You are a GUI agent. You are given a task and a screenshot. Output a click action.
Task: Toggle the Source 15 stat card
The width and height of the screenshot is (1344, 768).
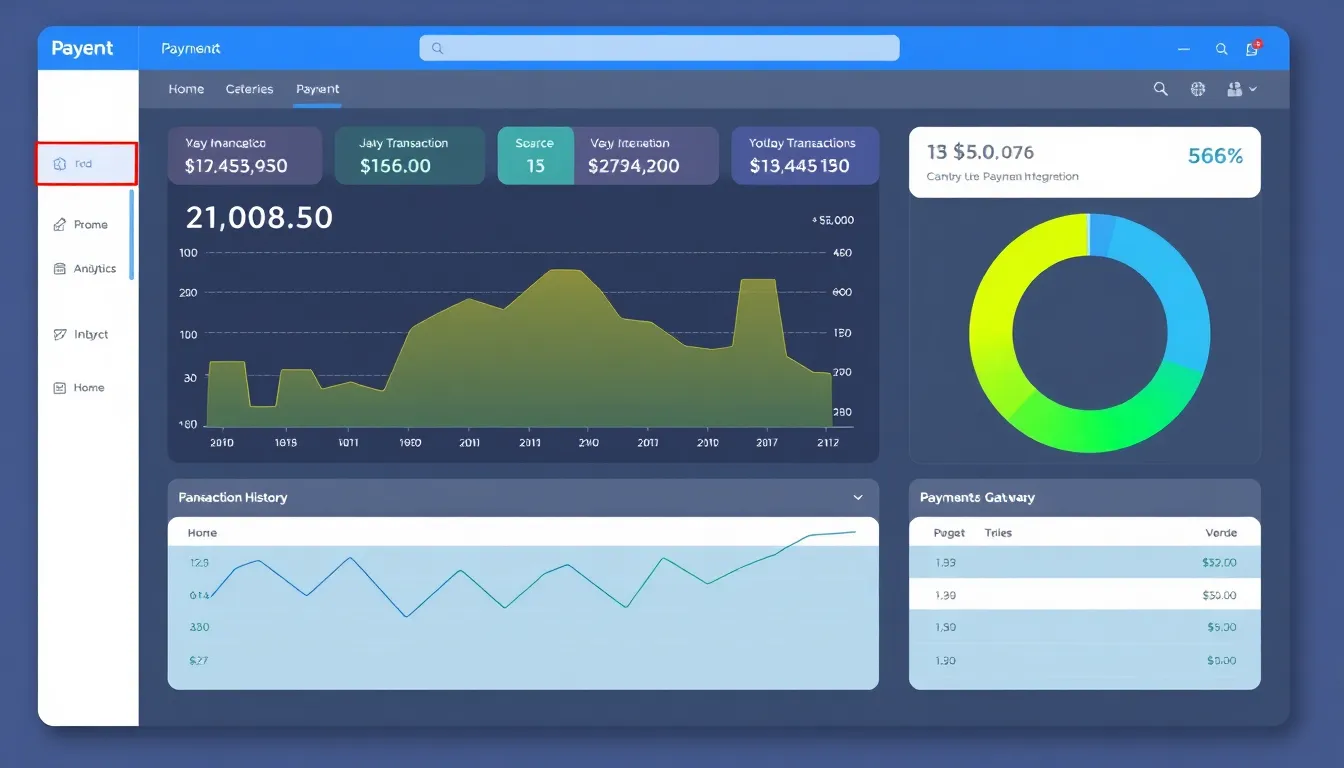point(535,156)
